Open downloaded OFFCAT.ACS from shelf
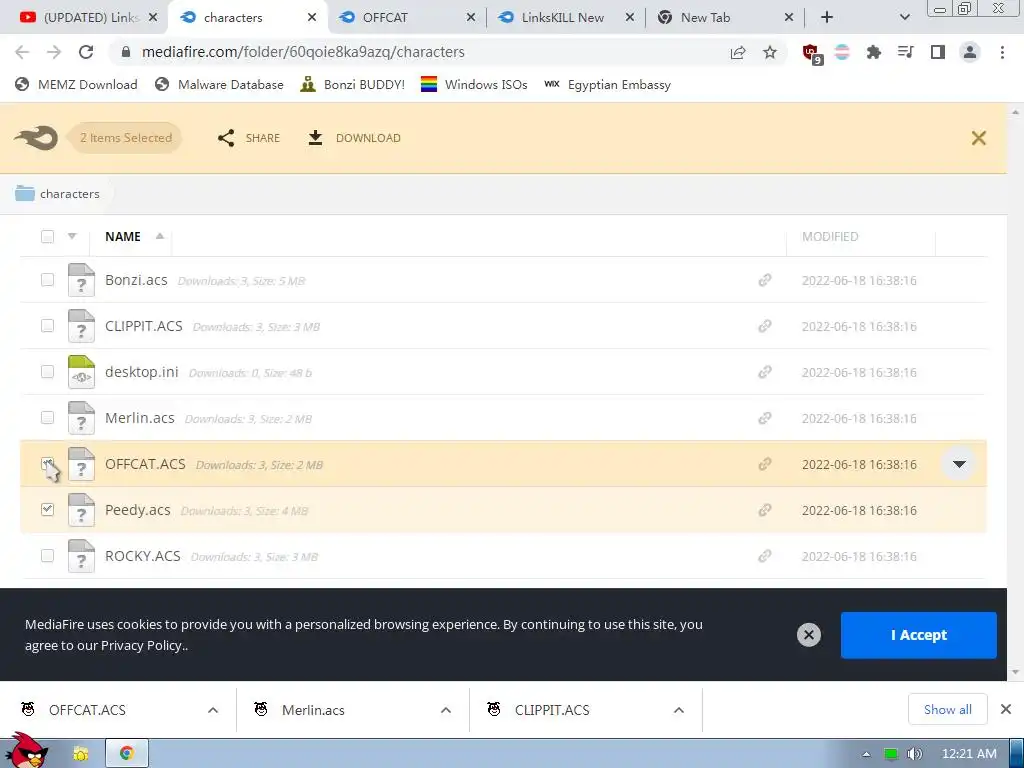 (x=88, y=710)
